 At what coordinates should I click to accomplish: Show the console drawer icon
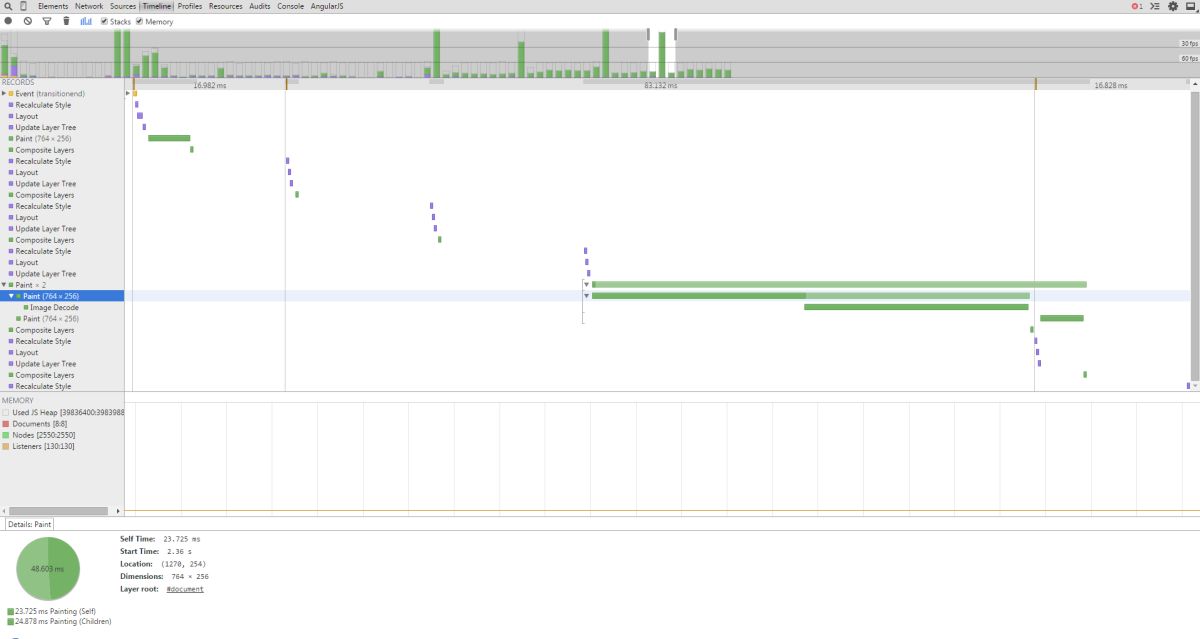point(1155,6)
